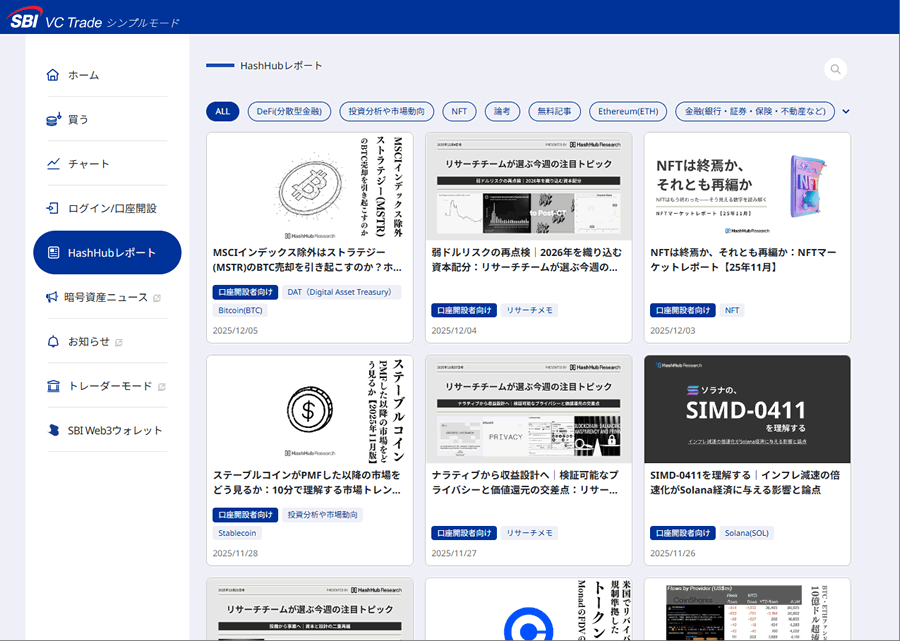This screenshot has width=900, height=641.
Task: Toggle the NFT filter chip
Action: (x=459, y=111)
